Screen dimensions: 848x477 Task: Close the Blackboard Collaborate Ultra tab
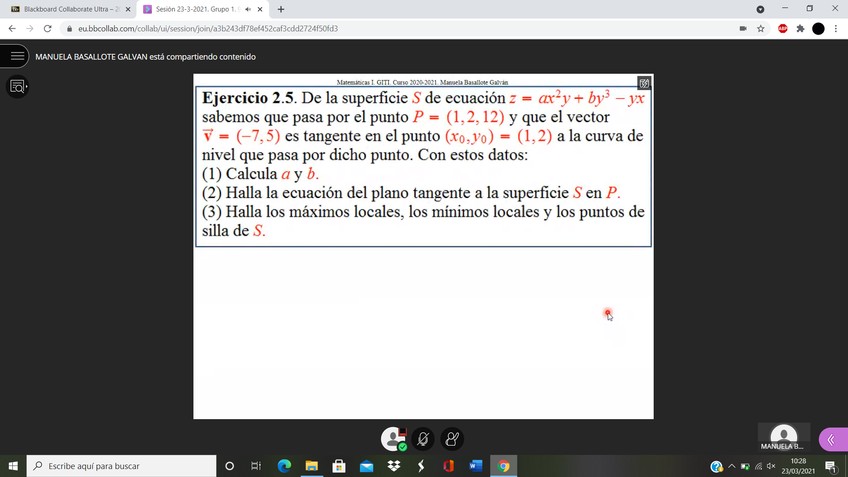[x=128, y=9]
